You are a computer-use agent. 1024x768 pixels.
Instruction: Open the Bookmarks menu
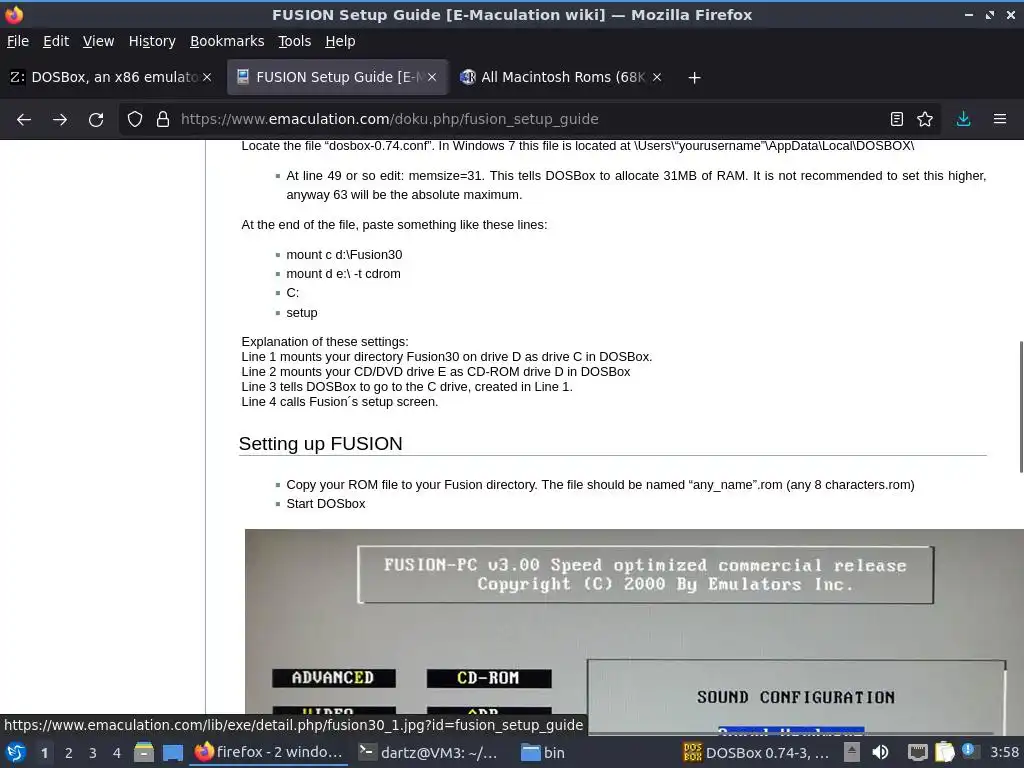pyautogui.click(x=227, y=41)
